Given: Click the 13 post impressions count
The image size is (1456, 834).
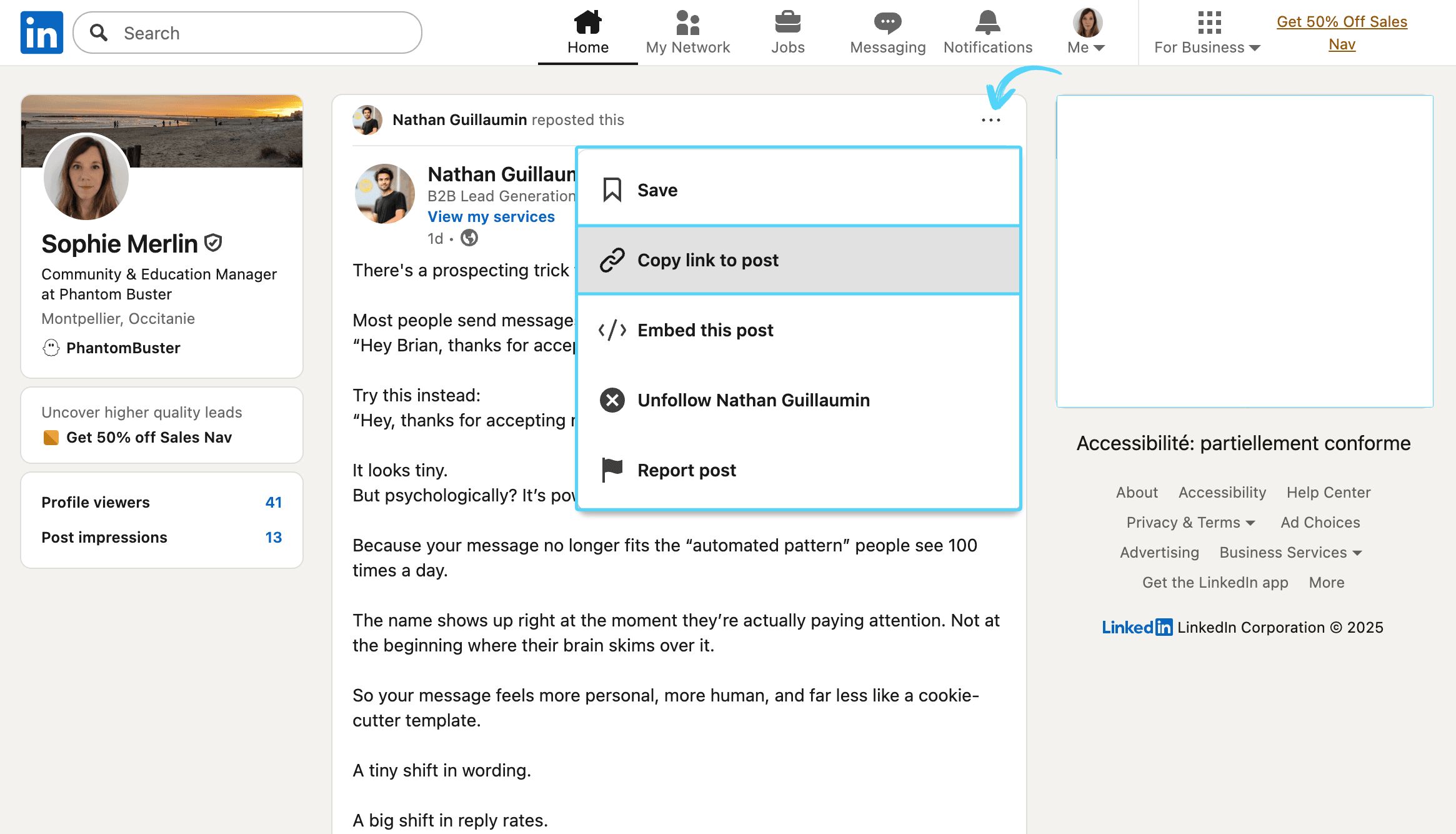Looking at the screenshot, I should point(274,538).
